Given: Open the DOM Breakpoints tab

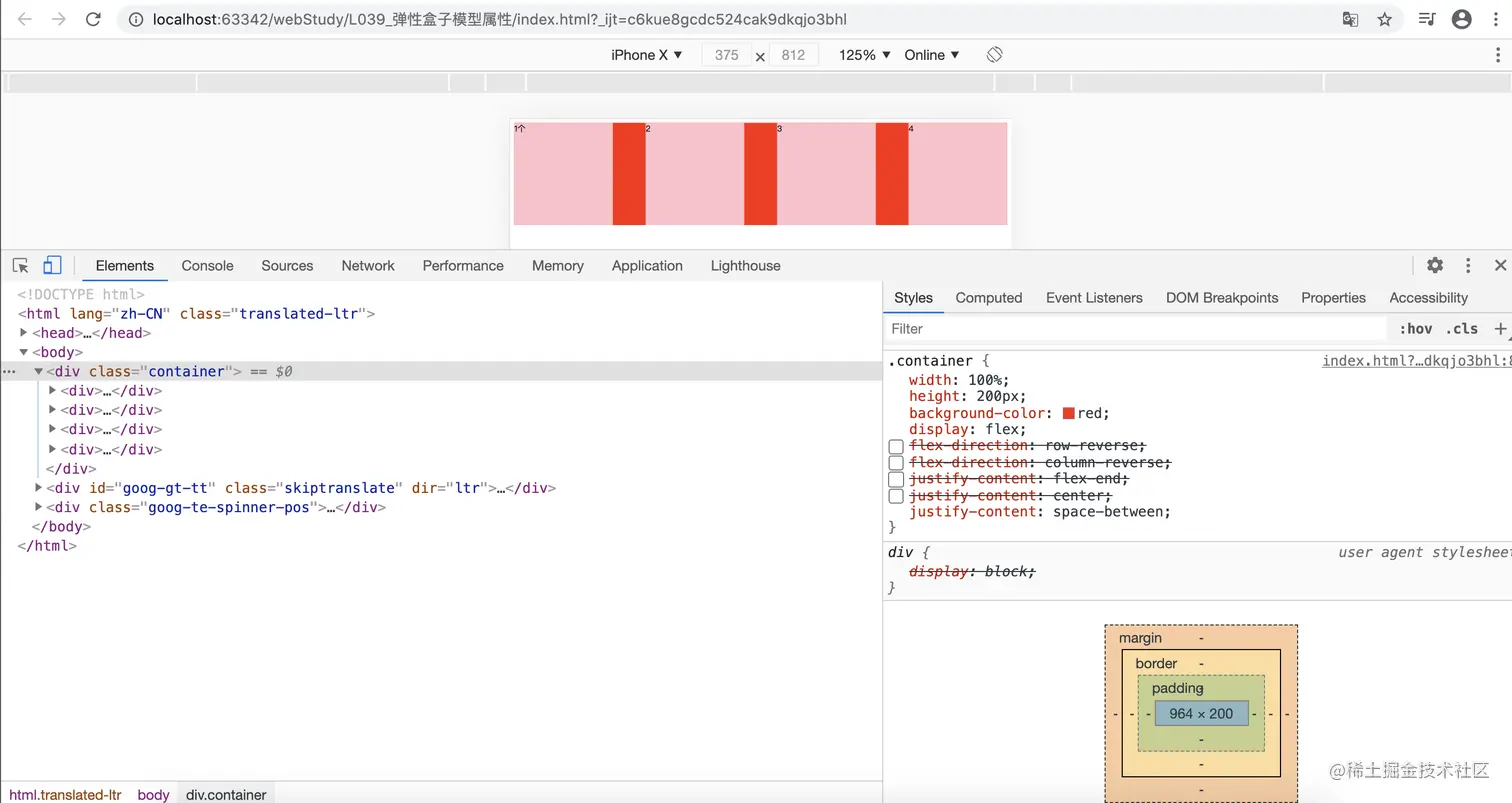Looking at the screenshot, I should click(1222, 297).
